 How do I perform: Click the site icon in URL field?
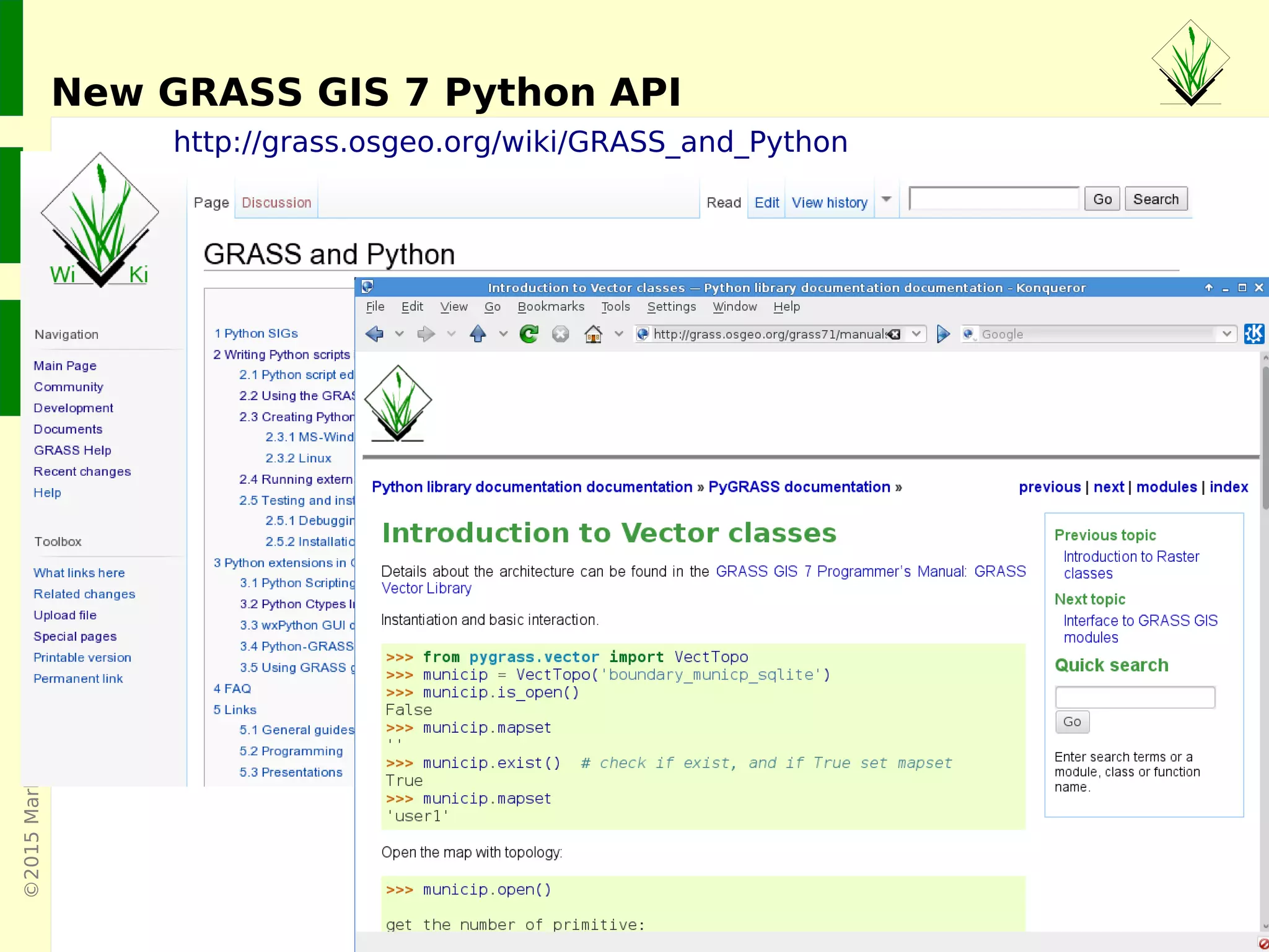(x=643, y=334)
